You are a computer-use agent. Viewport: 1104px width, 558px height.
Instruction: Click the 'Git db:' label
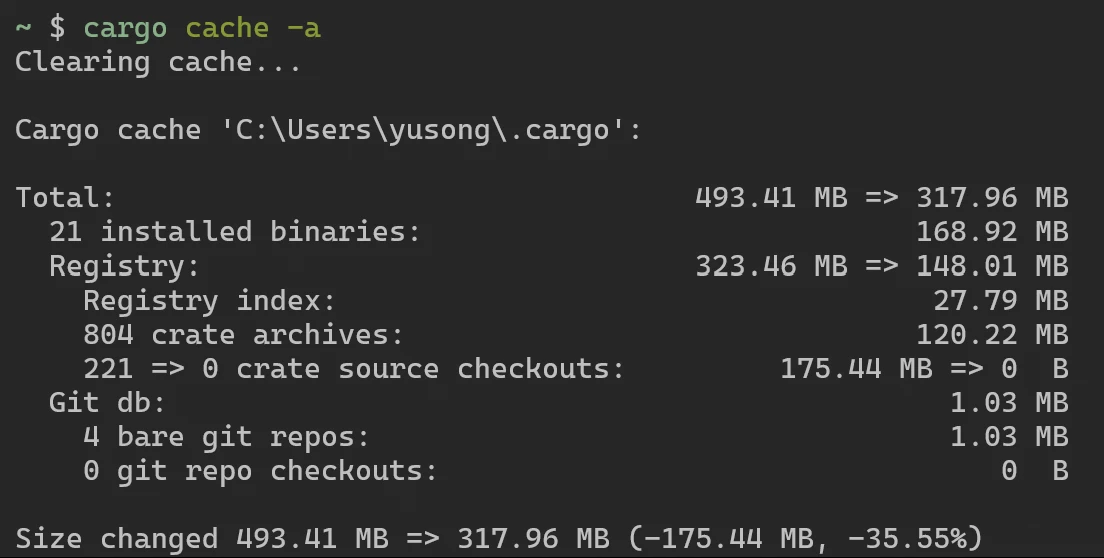pyautogui.click(x=107, y=403)
